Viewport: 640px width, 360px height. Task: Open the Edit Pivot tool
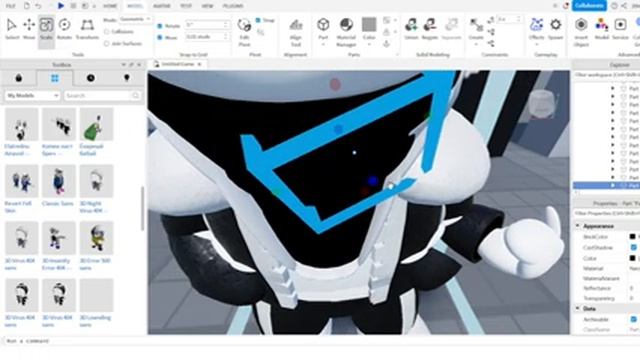point(244,32)
